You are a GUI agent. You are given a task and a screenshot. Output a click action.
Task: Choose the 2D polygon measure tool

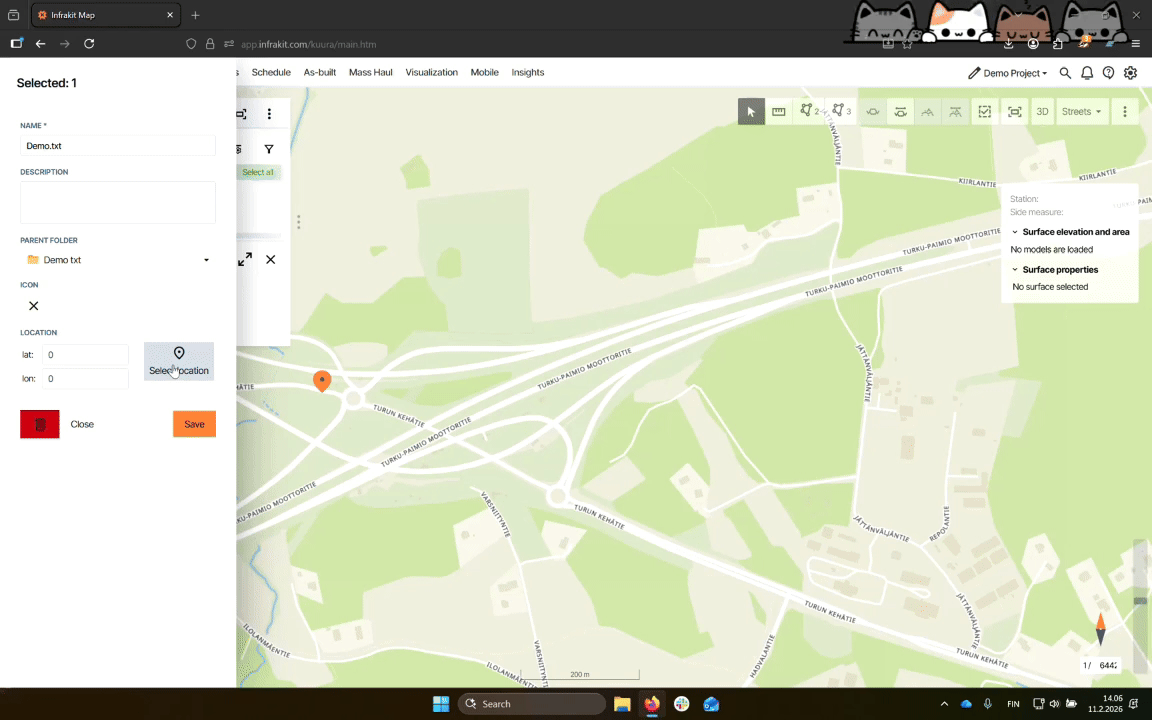(810, 112)
